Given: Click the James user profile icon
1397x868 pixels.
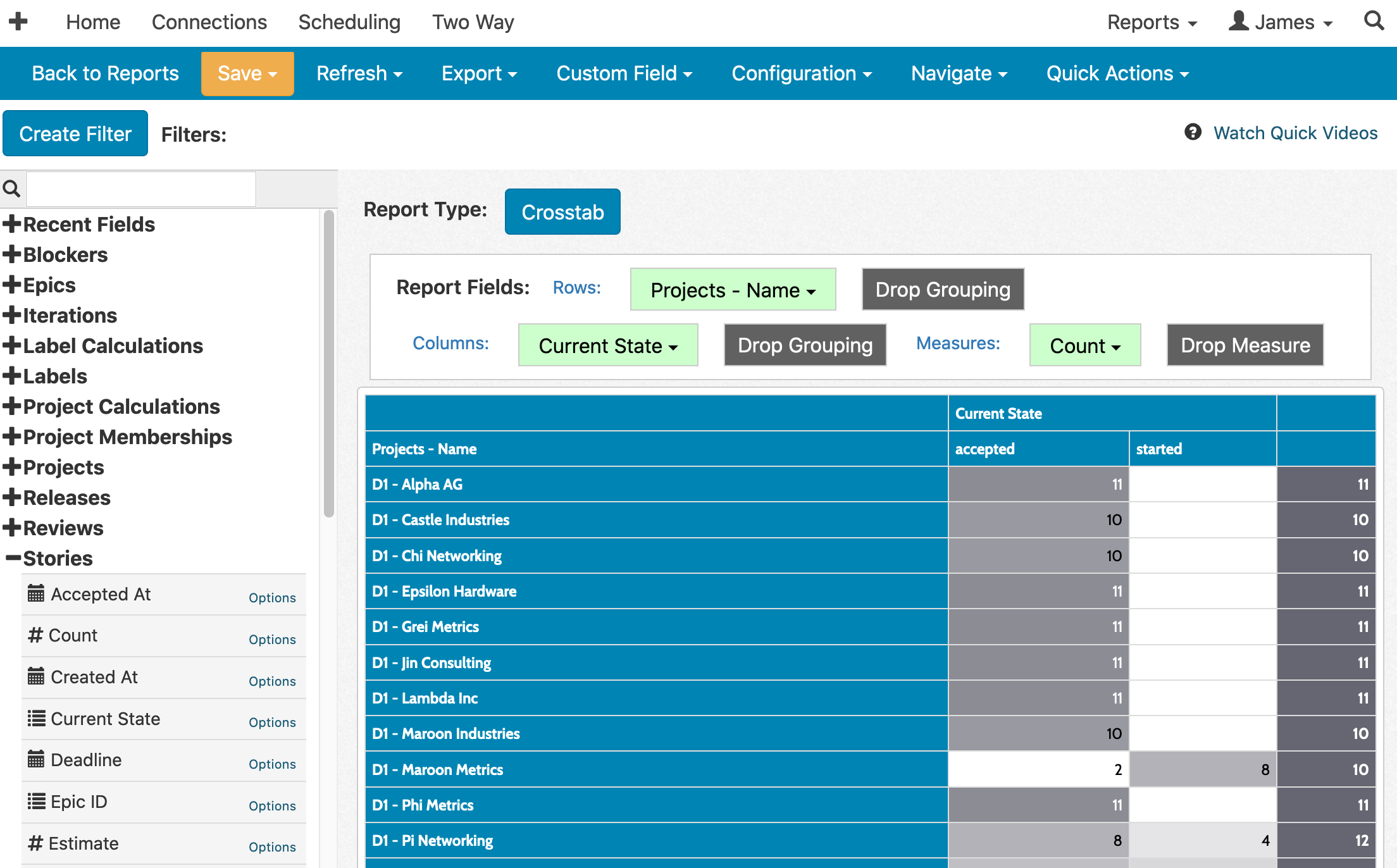Looking at the screenshot, I should point(1238,21).
